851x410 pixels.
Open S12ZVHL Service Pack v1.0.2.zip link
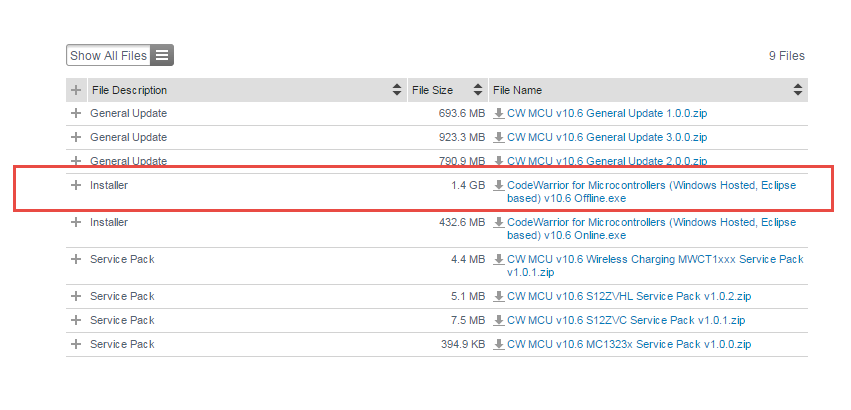tap(629, 296)
